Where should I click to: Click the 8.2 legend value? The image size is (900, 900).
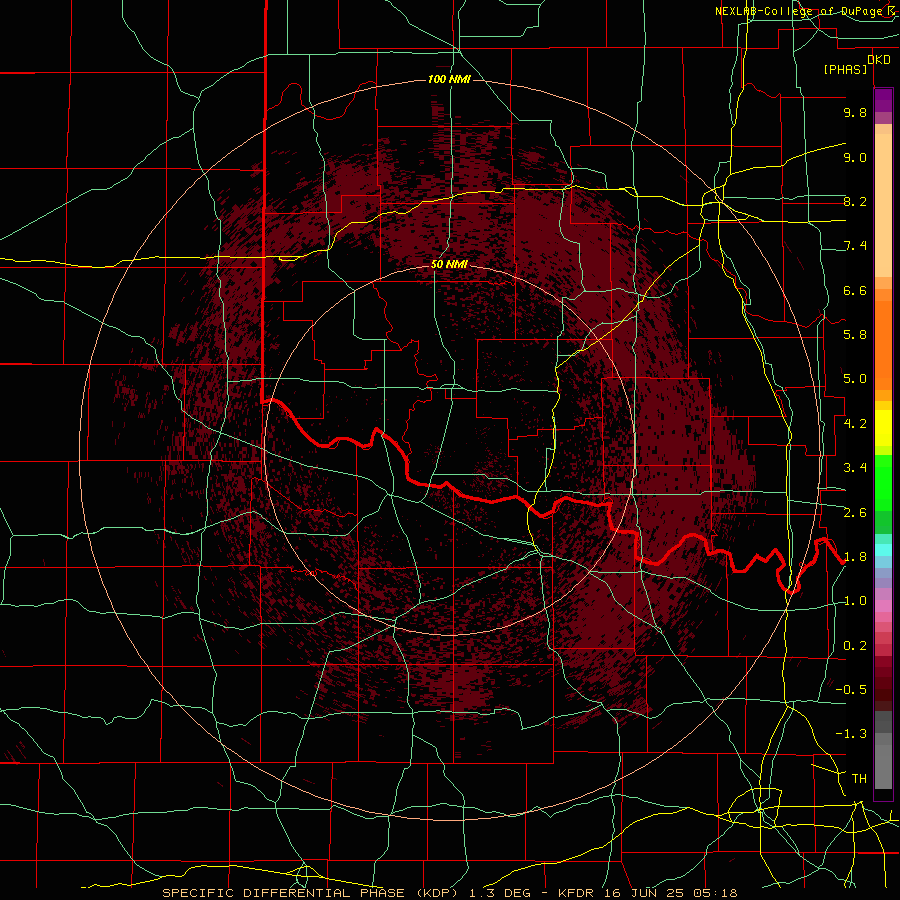[x=855, y=201]
